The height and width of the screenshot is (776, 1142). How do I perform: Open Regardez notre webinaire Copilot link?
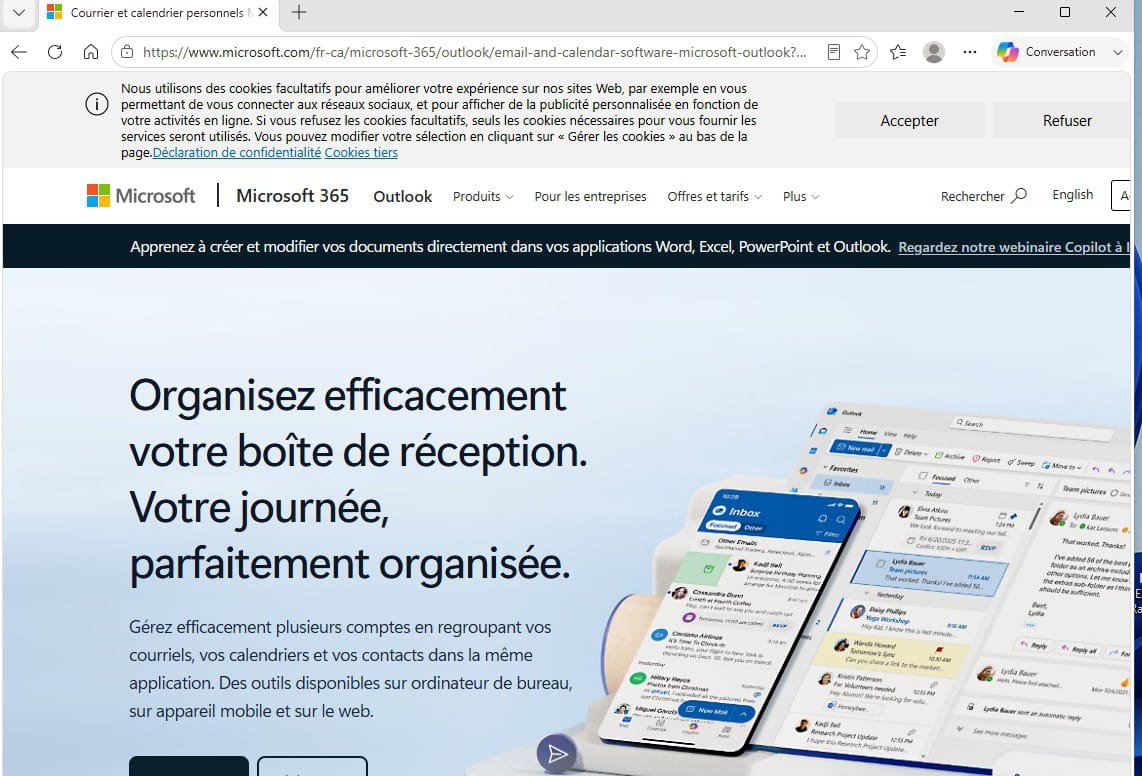[x=1013, y=247]
